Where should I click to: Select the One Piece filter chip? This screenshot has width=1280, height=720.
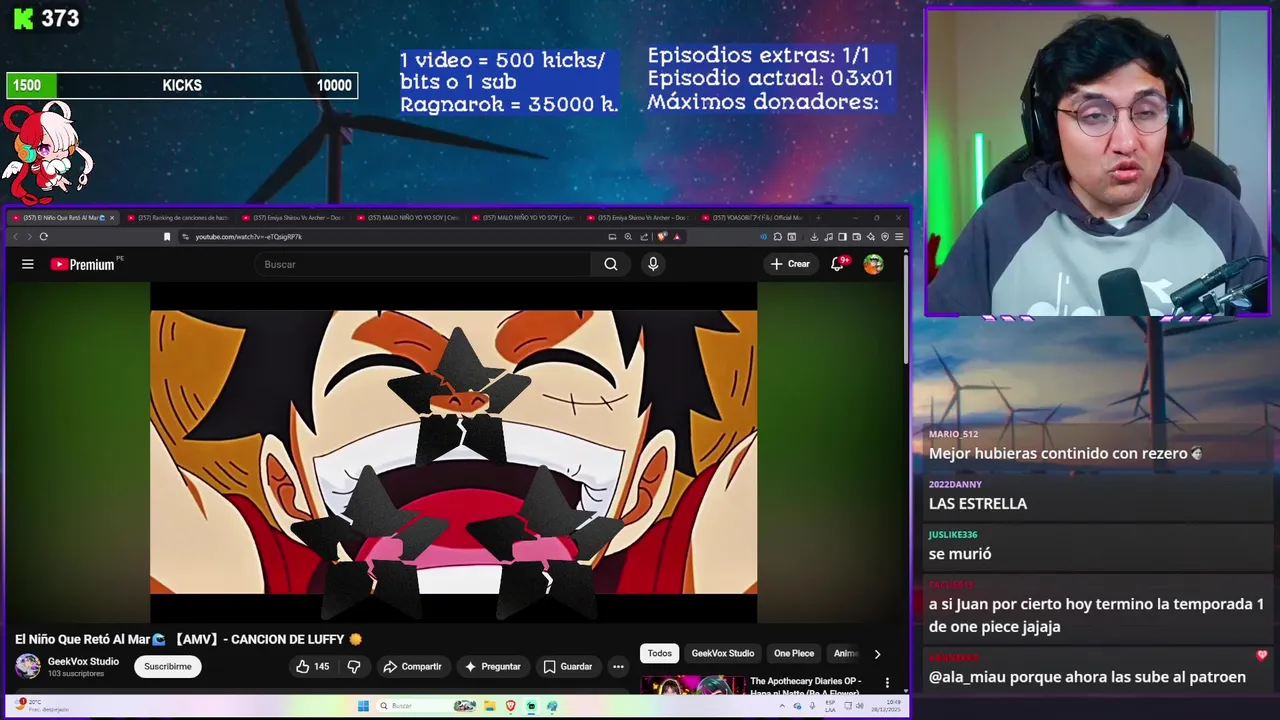tap(794, 653)
